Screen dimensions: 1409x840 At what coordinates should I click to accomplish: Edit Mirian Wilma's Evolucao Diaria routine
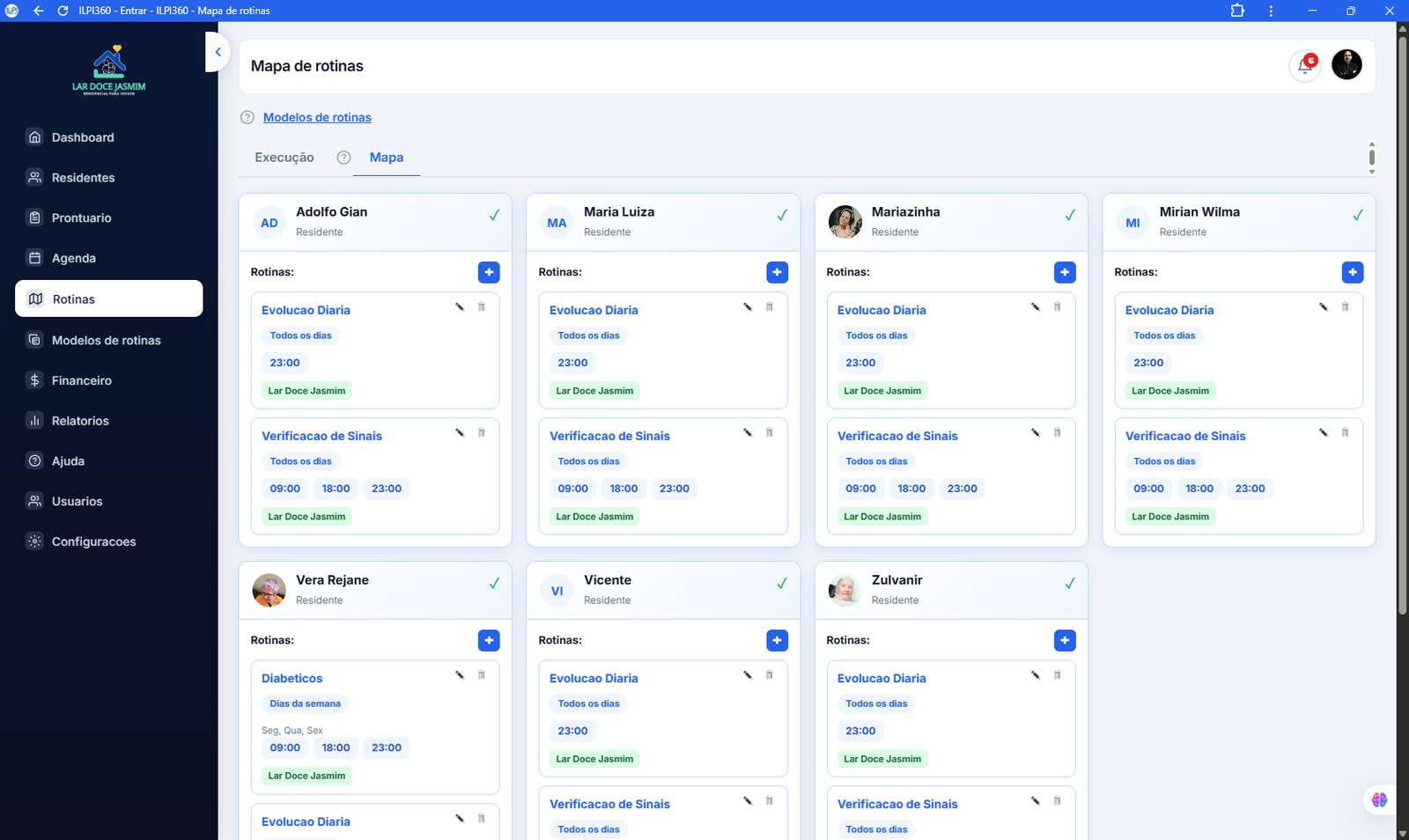pyautogui.click(x=1324, y=307)
